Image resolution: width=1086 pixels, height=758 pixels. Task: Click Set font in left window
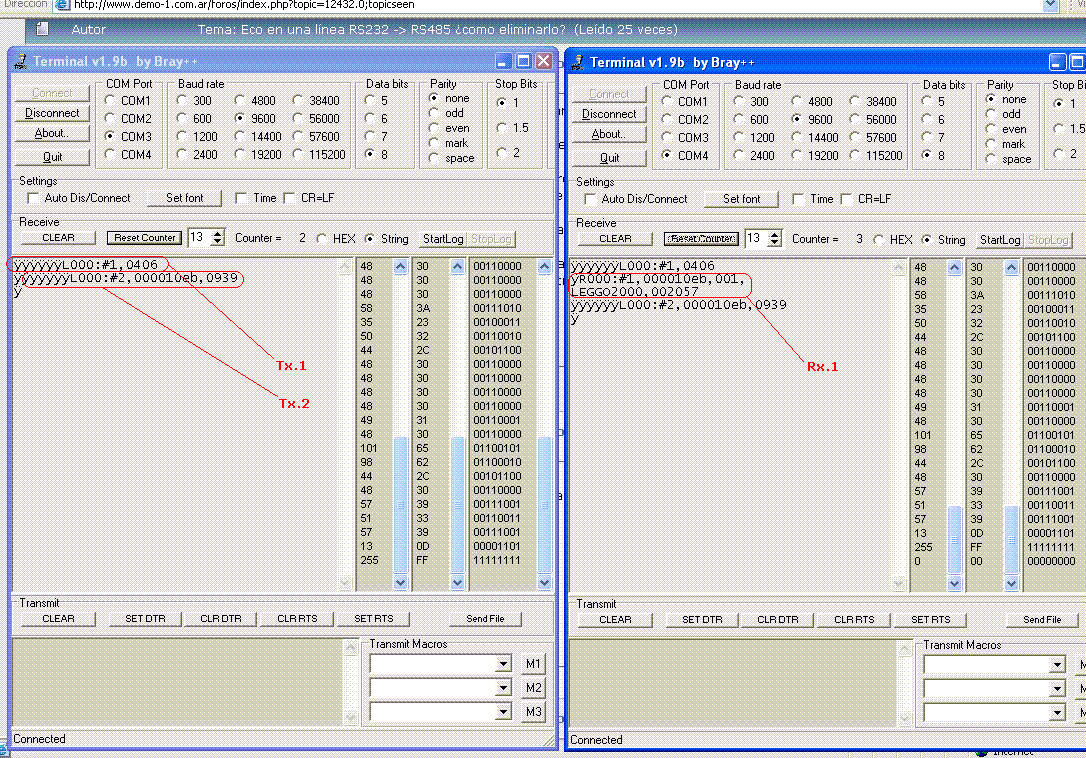184,198
